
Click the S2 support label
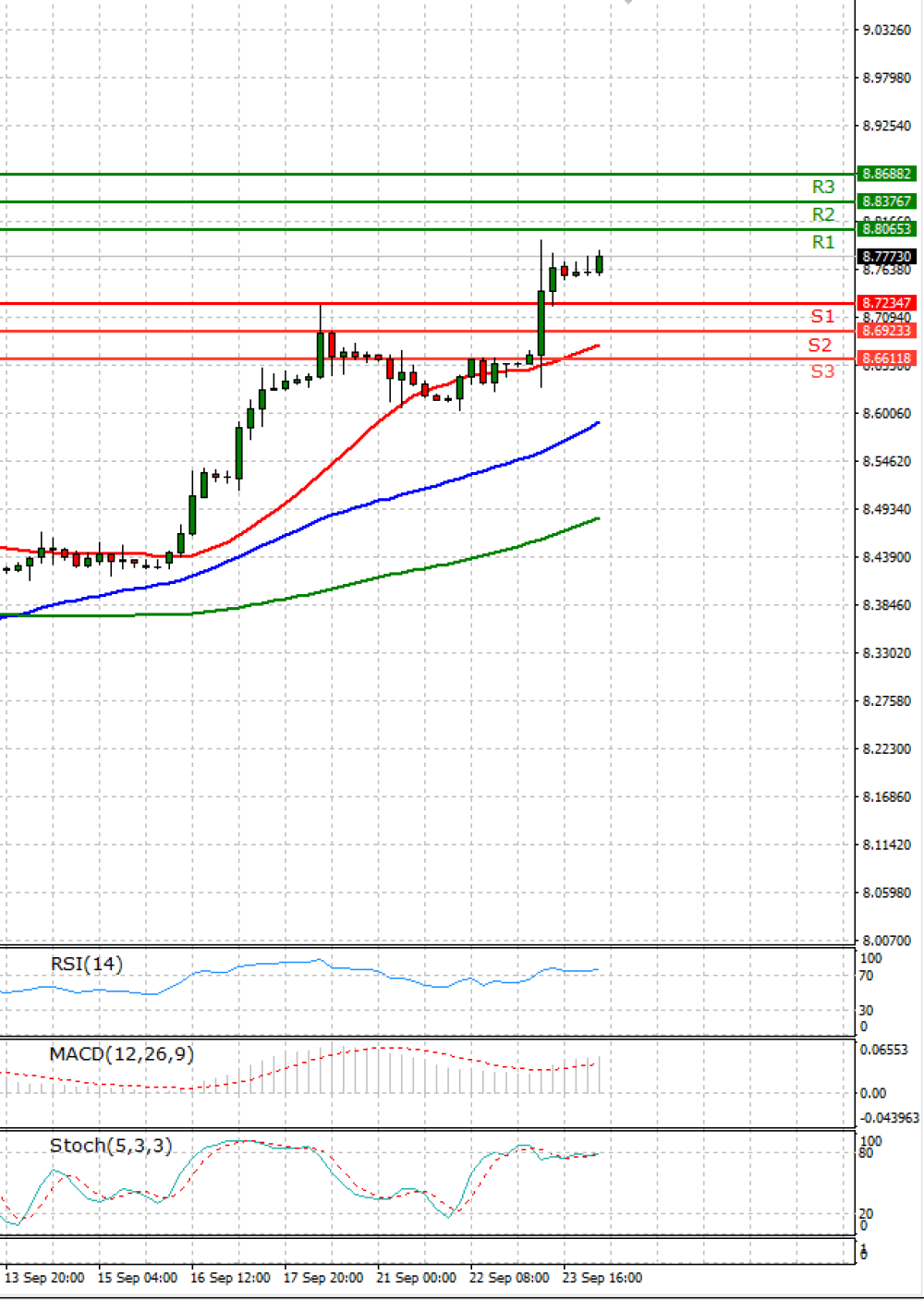coord(821,346)
